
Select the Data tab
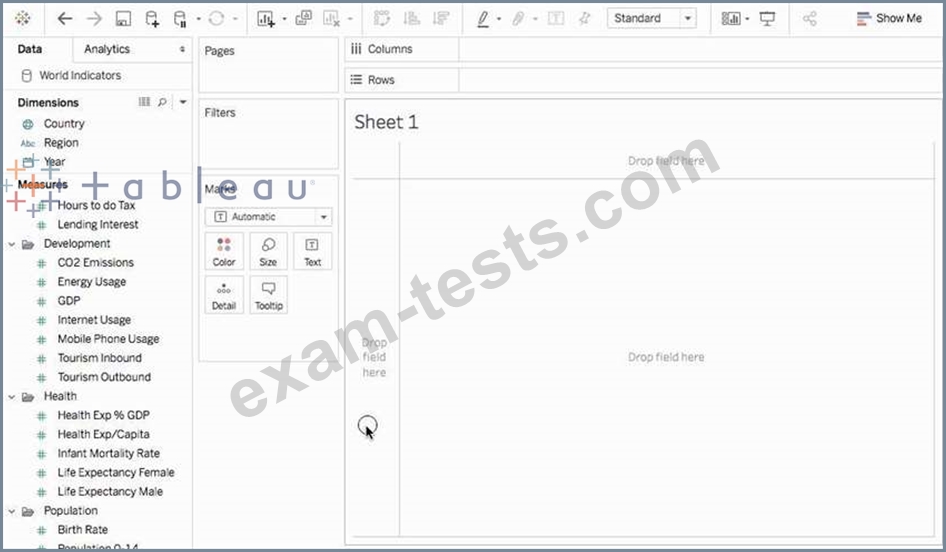(30, 49)
